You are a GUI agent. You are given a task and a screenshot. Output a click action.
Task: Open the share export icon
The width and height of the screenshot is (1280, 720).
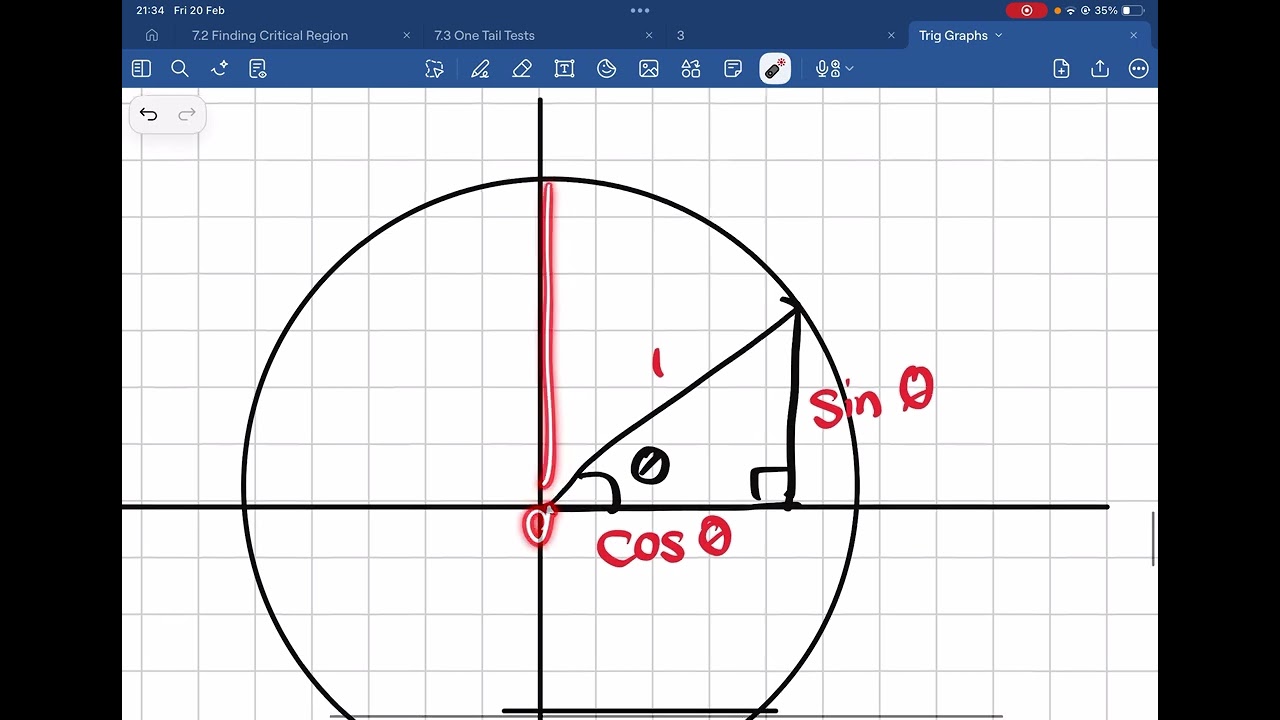click(x=1100, y=69)
